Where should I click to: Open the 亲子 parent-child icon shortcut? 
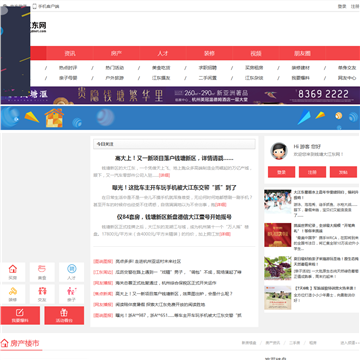pyautogui.click(x=71, y=294)
